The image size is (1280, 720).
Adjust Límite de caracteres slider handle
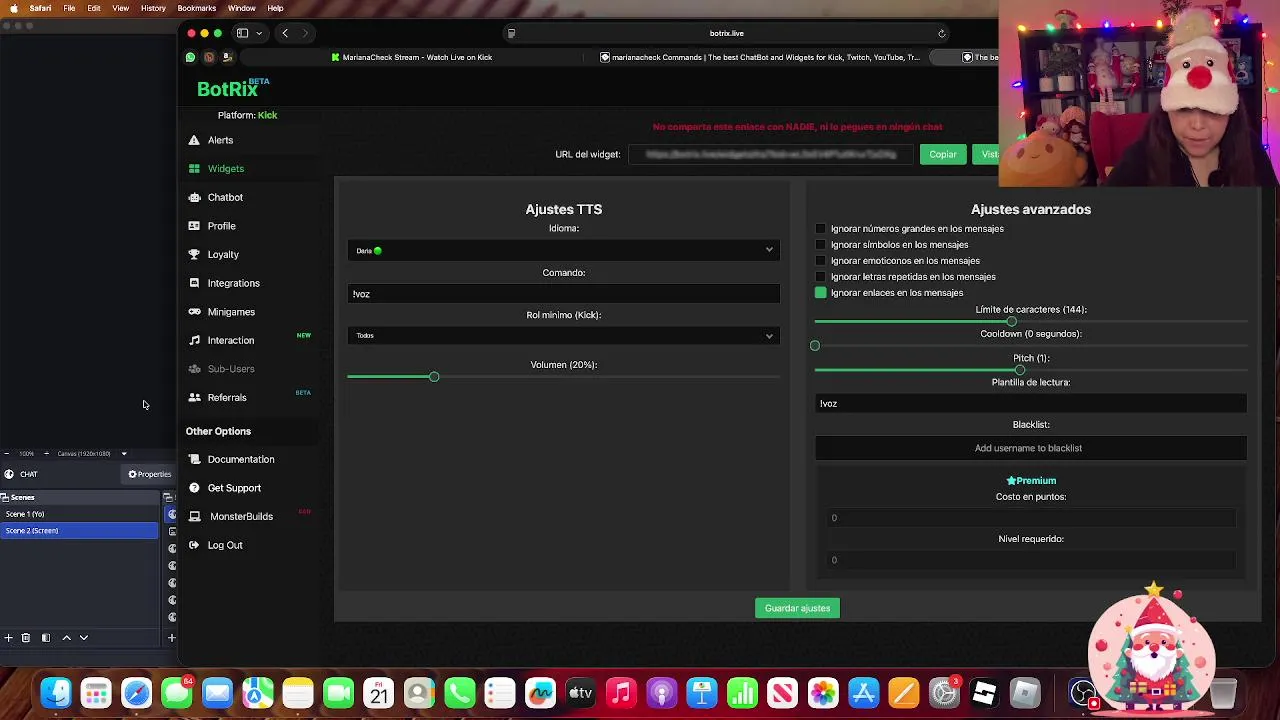[1012, 322]
